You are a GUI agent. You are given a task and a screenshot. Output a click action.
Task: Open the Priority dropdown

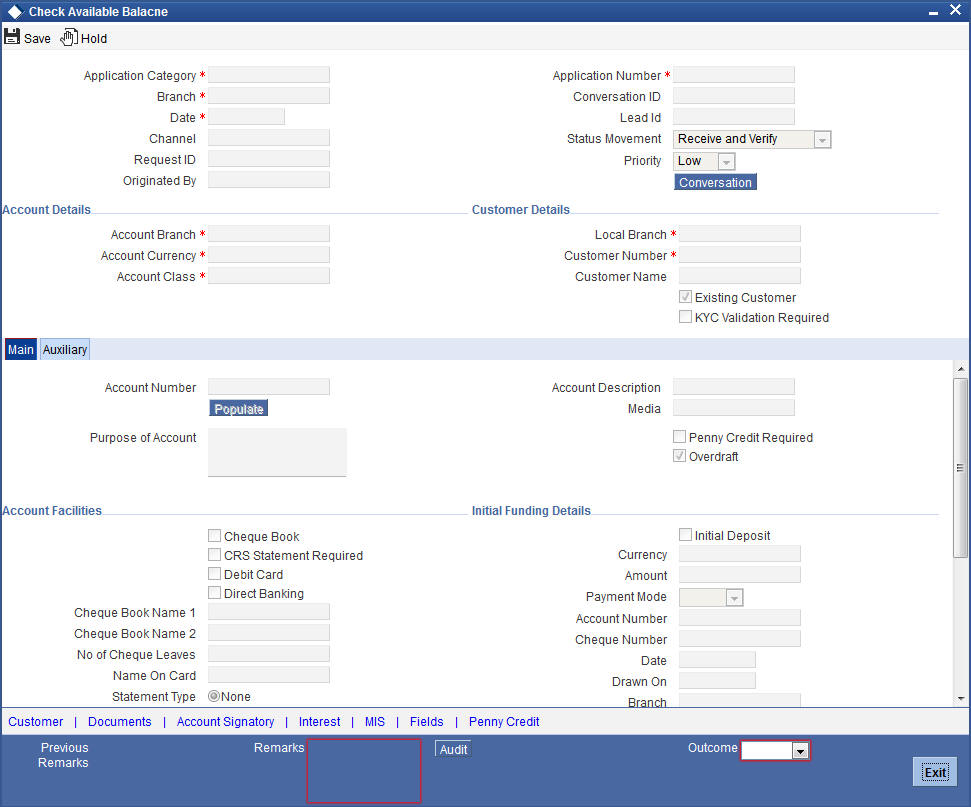click(x=726, y=162)
